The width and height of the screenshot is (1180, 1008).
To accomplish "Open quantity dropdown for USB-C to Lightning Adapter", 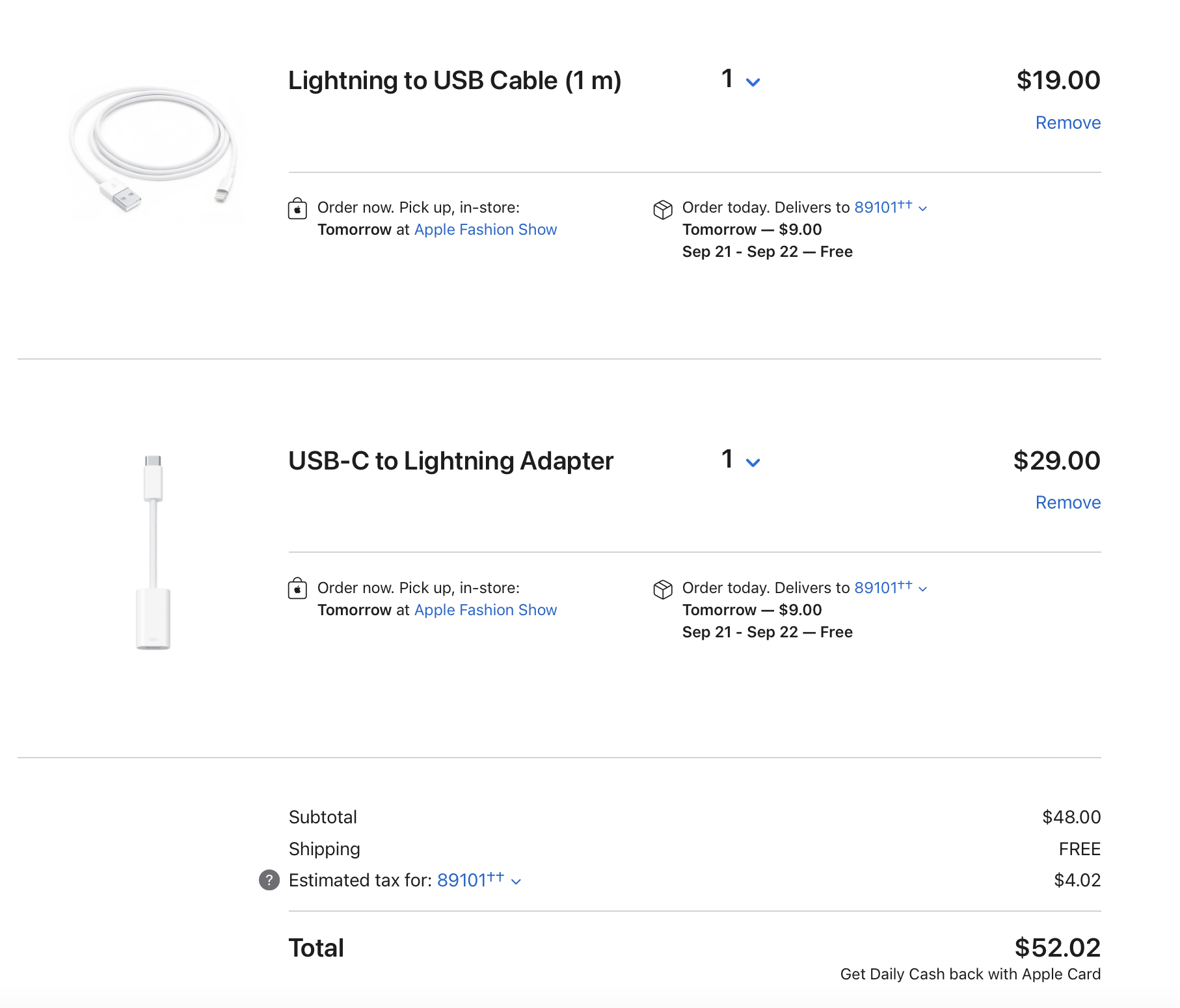I will (741, 460).
